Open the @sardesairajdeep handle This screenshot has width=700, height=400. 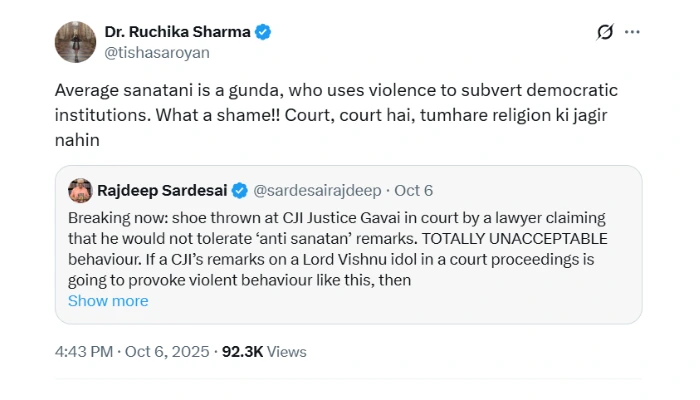[x=317, y=191]
